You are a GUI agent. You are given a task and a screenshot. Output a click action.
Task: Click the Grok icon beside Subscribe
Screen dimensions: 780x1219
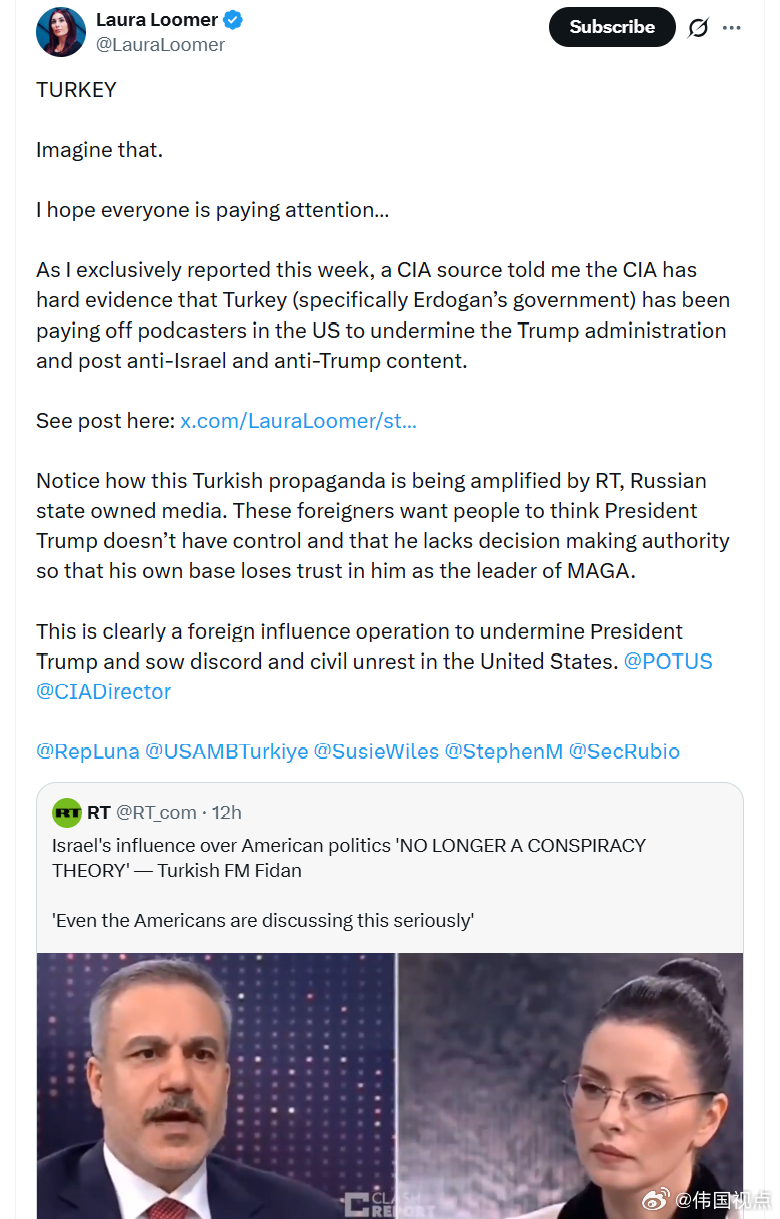click(x=698, y=28)
